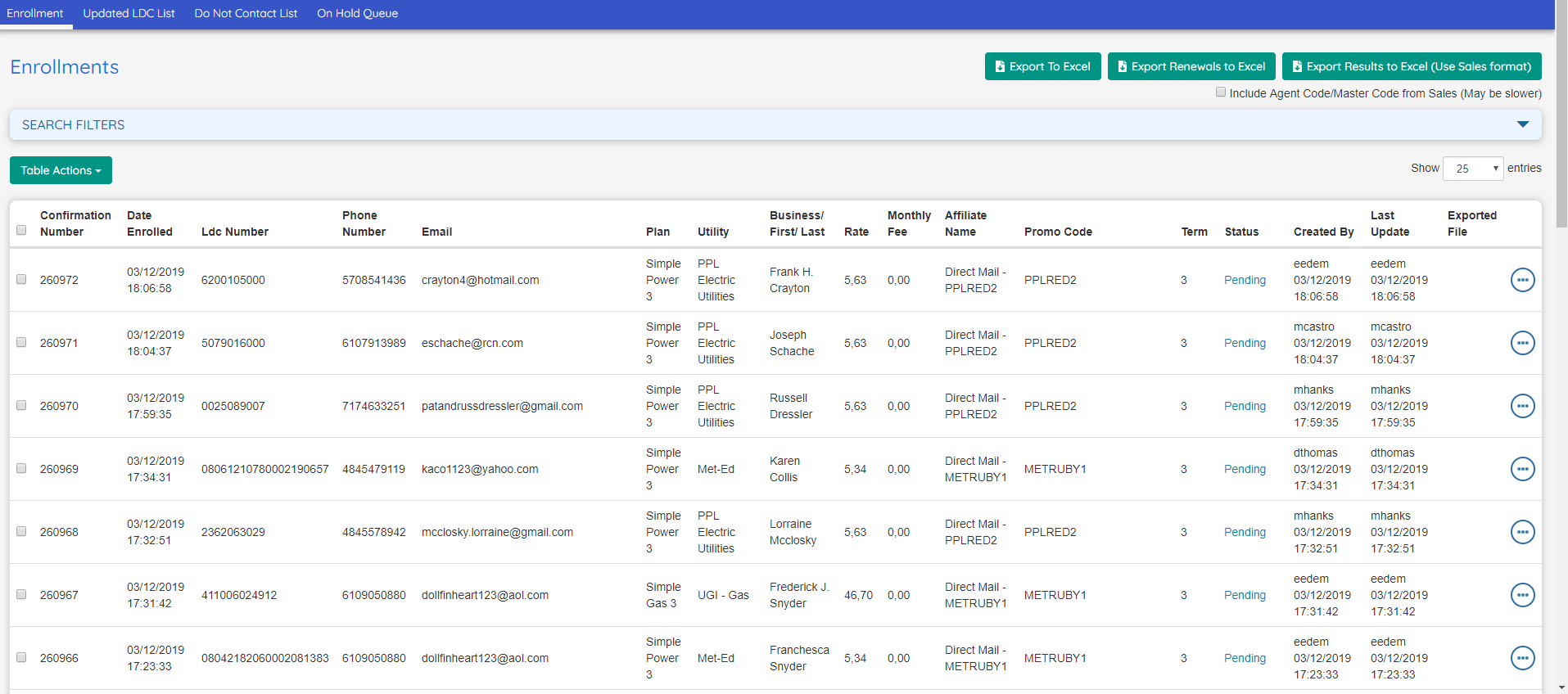Open the Do Not Contact List tab
Image resolution: width=1568 pixels, height=694 pixels.
point(246,13)
